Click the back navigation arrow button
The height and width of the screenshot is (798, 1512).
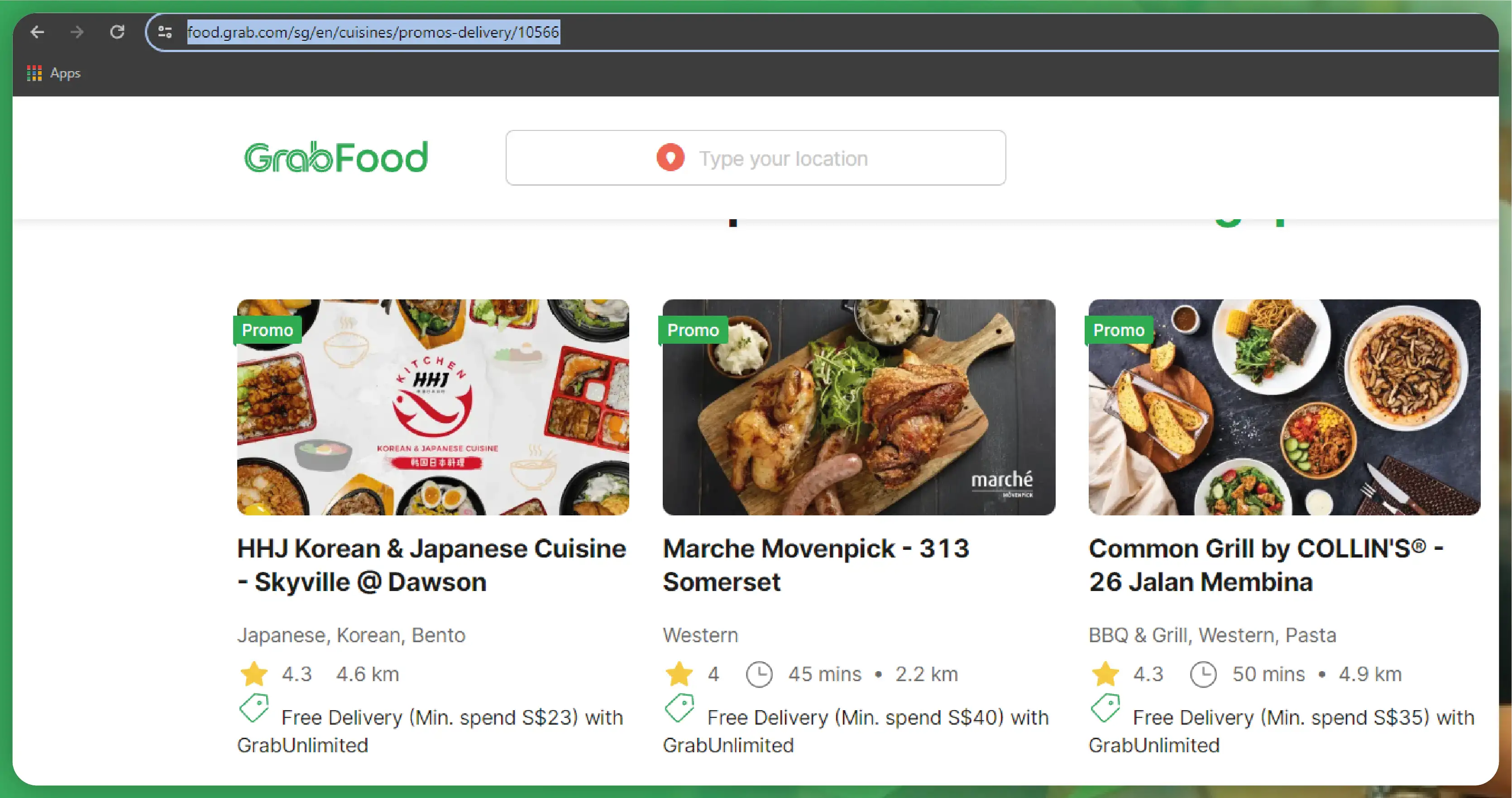(x=36, y=32)
